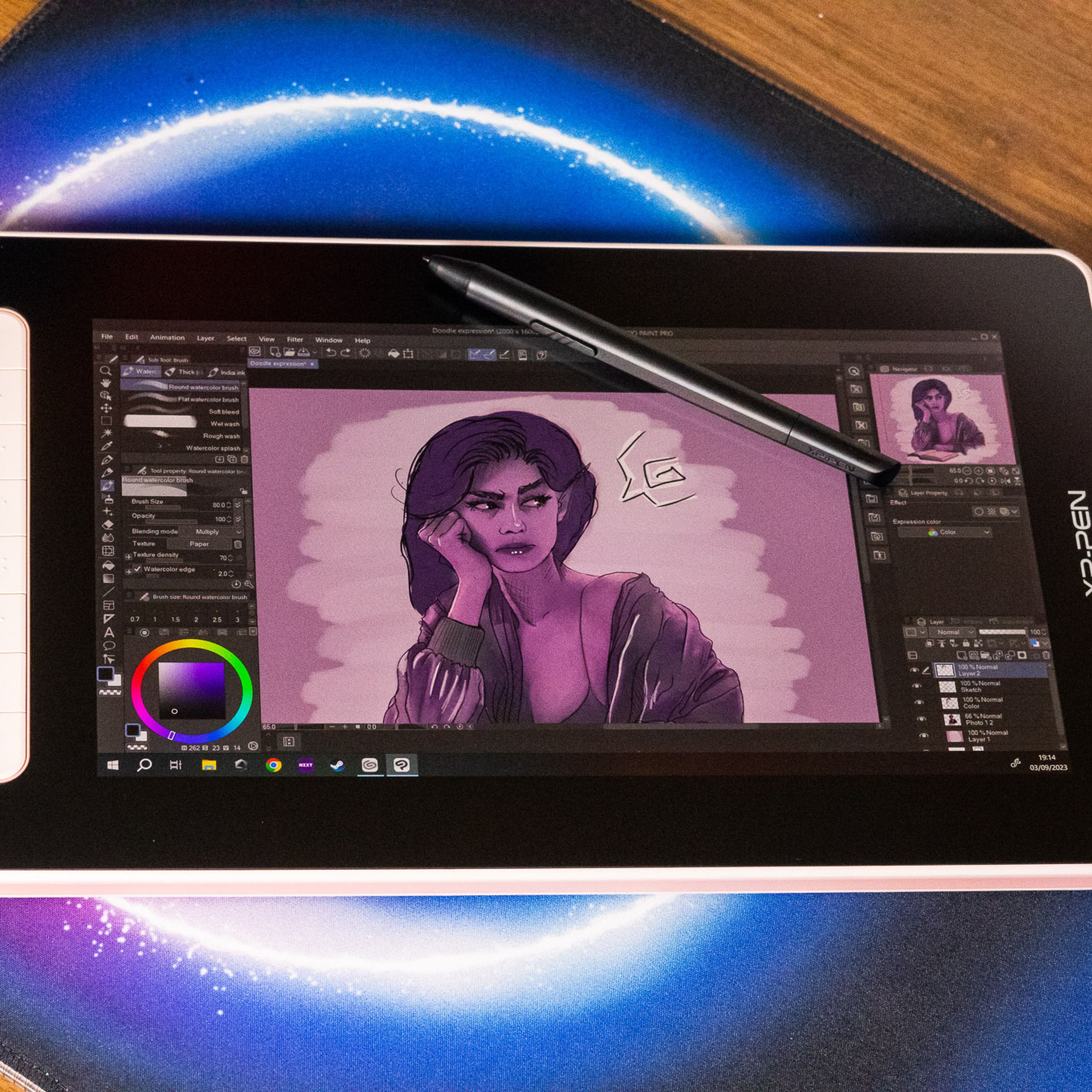Hide the Sketch layer eye icon

[917, 686]
